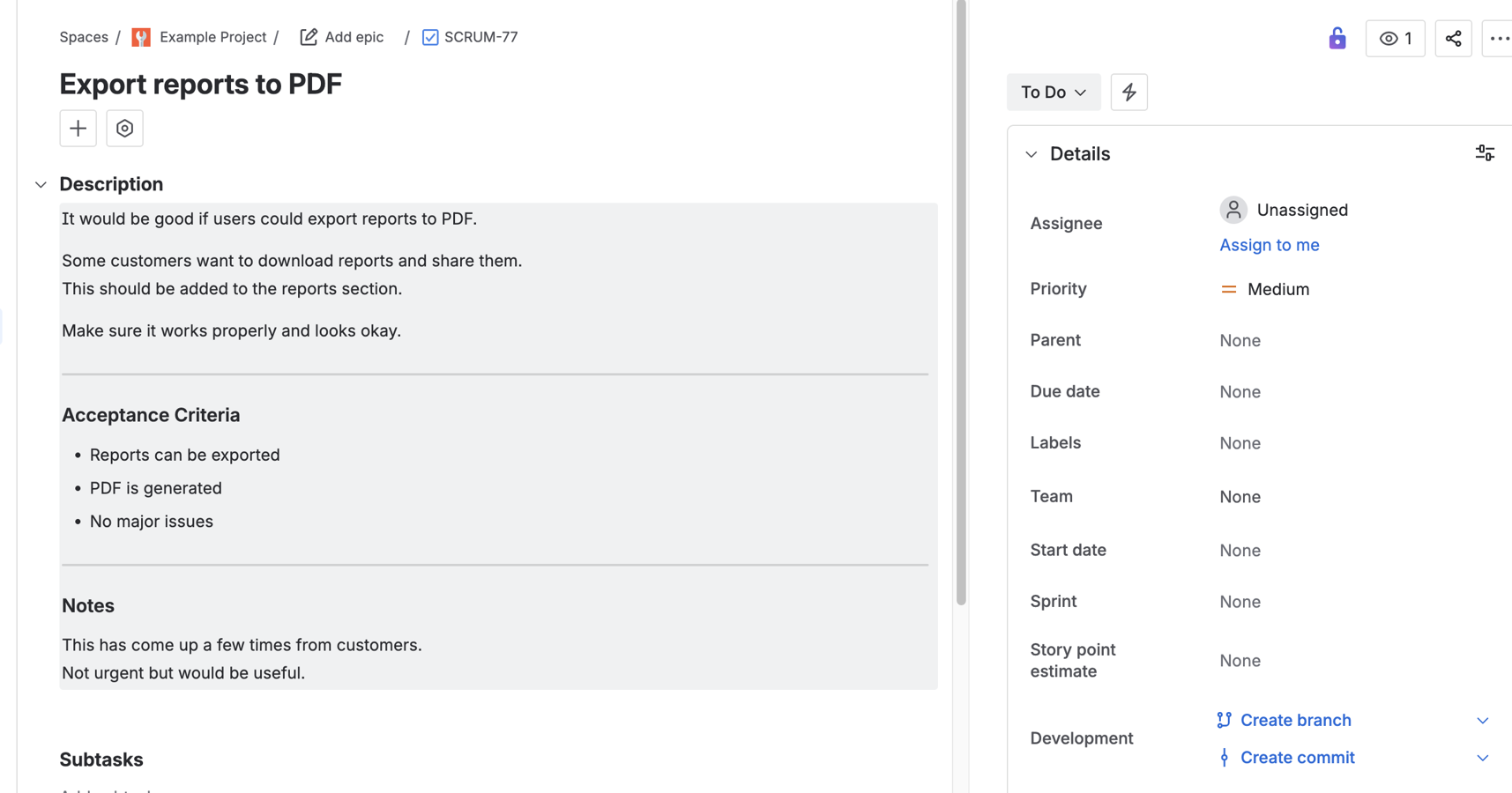
Task: Open the more actions menu
Action: click(1501, 38)
